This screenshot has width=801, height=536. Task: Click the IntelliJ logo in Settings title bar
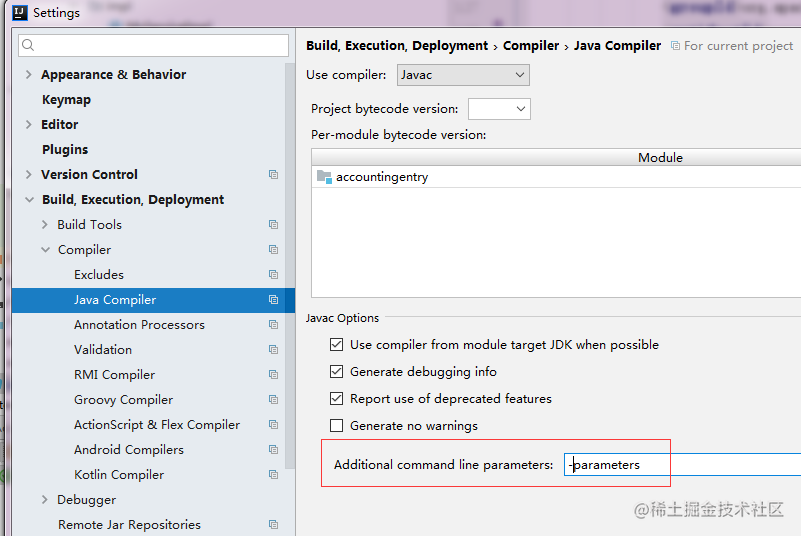(x=19, y=12)
